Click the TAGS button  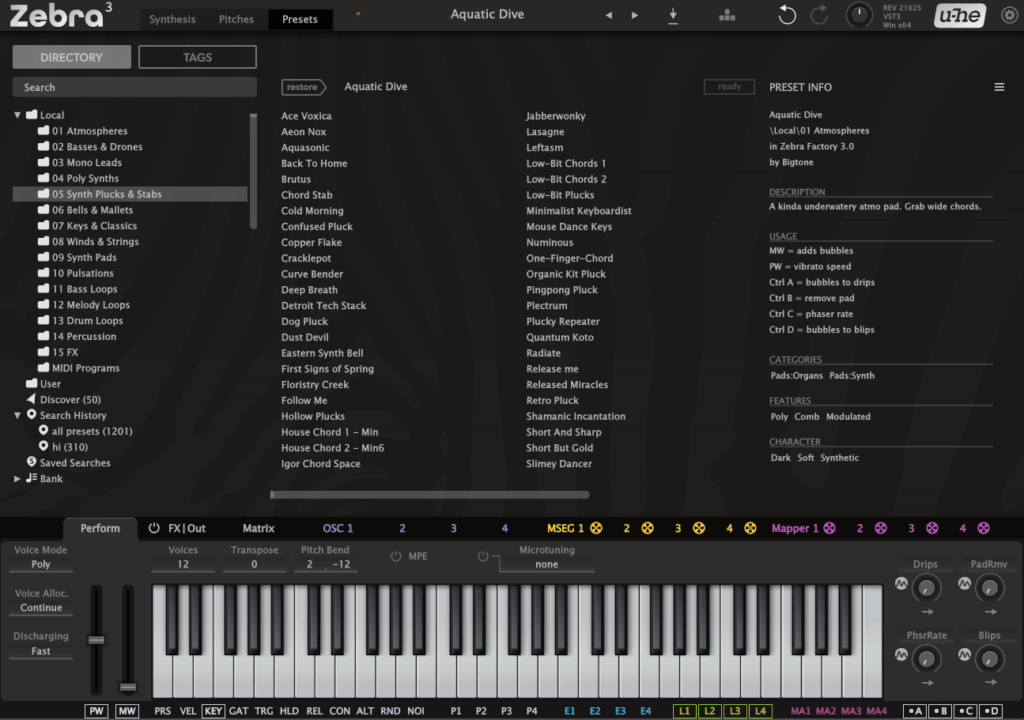[197, 57]
